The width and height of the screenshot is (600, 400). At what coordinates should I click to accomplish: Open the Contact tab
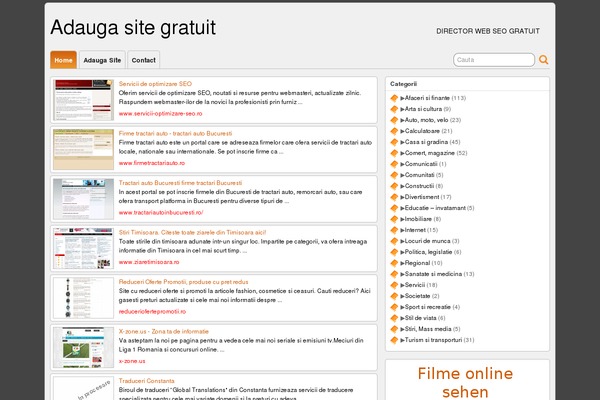coord(143,60)
